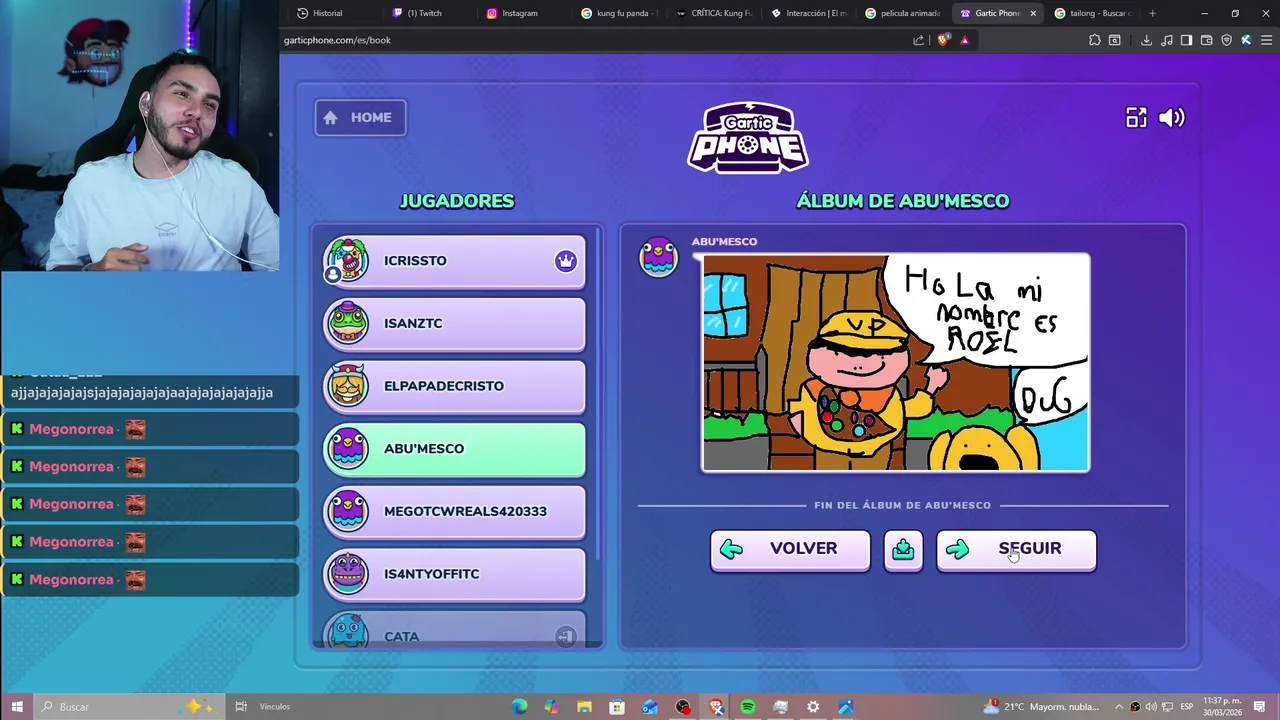This screenshot has width=1280, height=720.
Task: Open File Explorer from the taskbar
Action: [x=585, y=707]
